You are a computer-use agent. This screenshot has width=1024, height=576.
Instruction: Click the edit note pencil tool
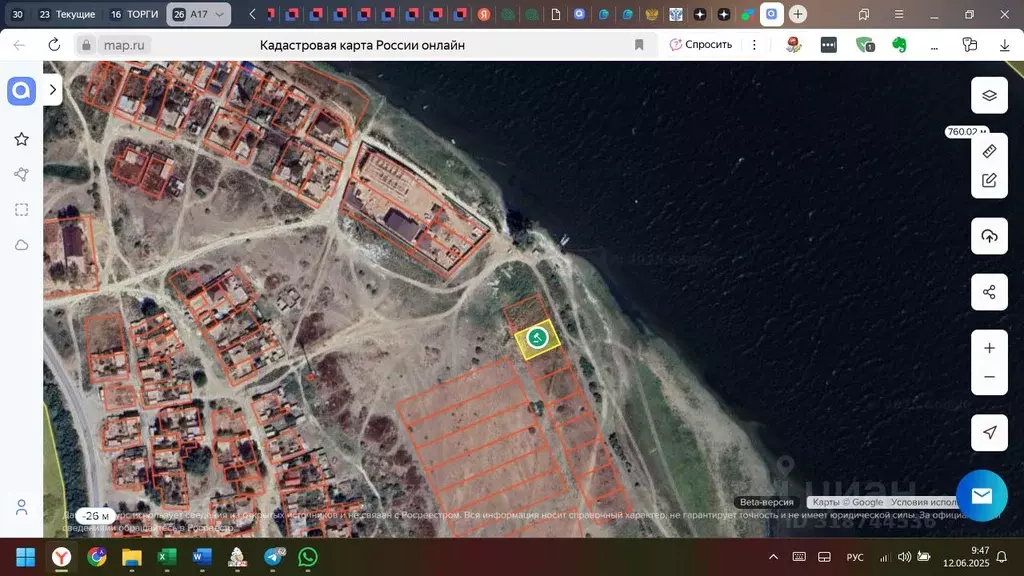coord(989,180)
